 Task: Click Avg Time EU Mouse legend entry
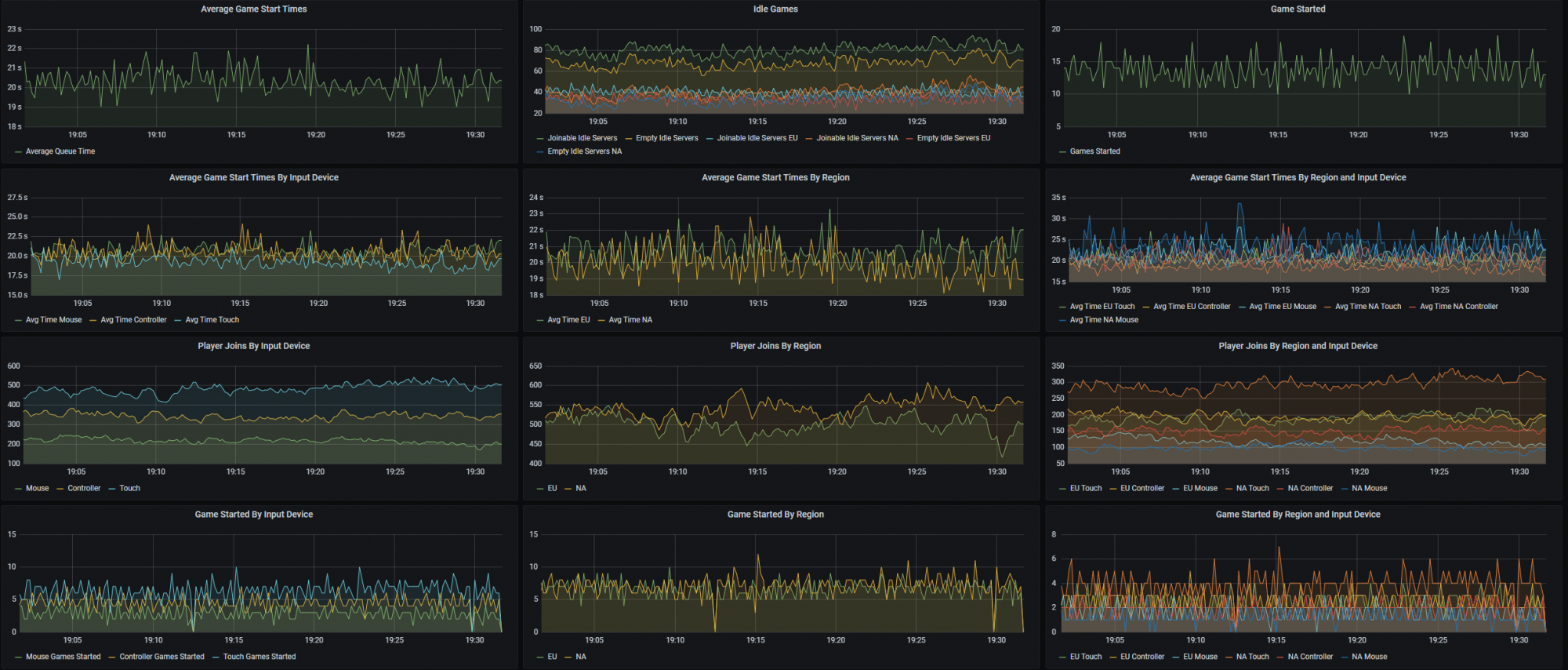point(1283,307)
